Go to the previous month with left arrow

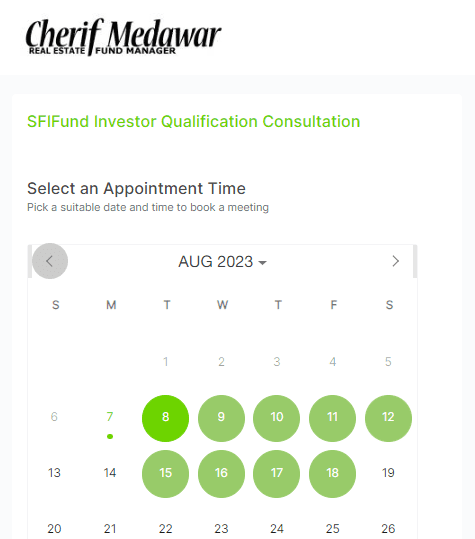click(50, 261)
